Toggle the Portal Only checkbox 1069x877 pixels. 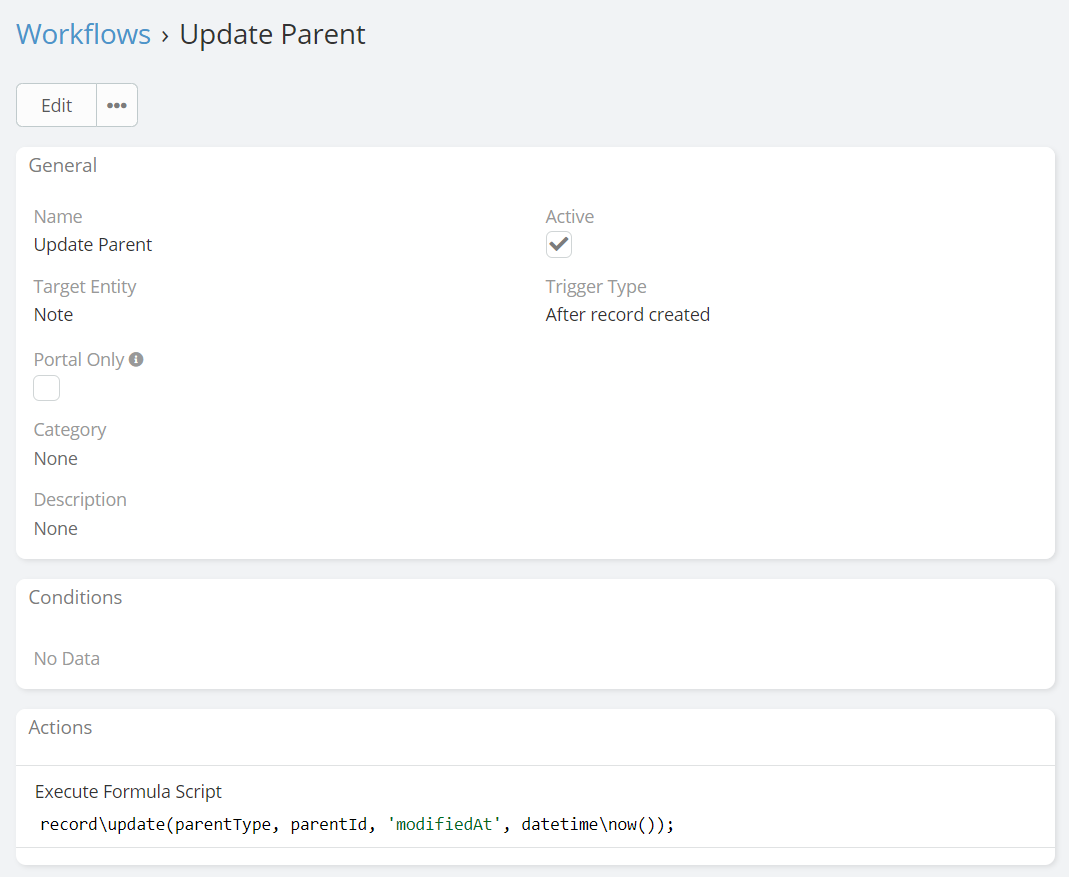click(x=47, y=388)
